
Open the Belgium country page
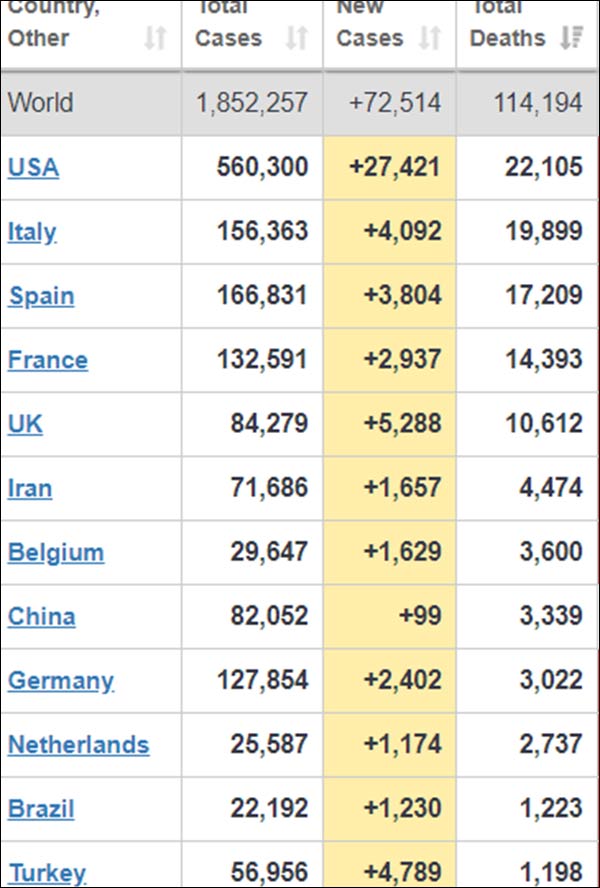pos(55,552)
